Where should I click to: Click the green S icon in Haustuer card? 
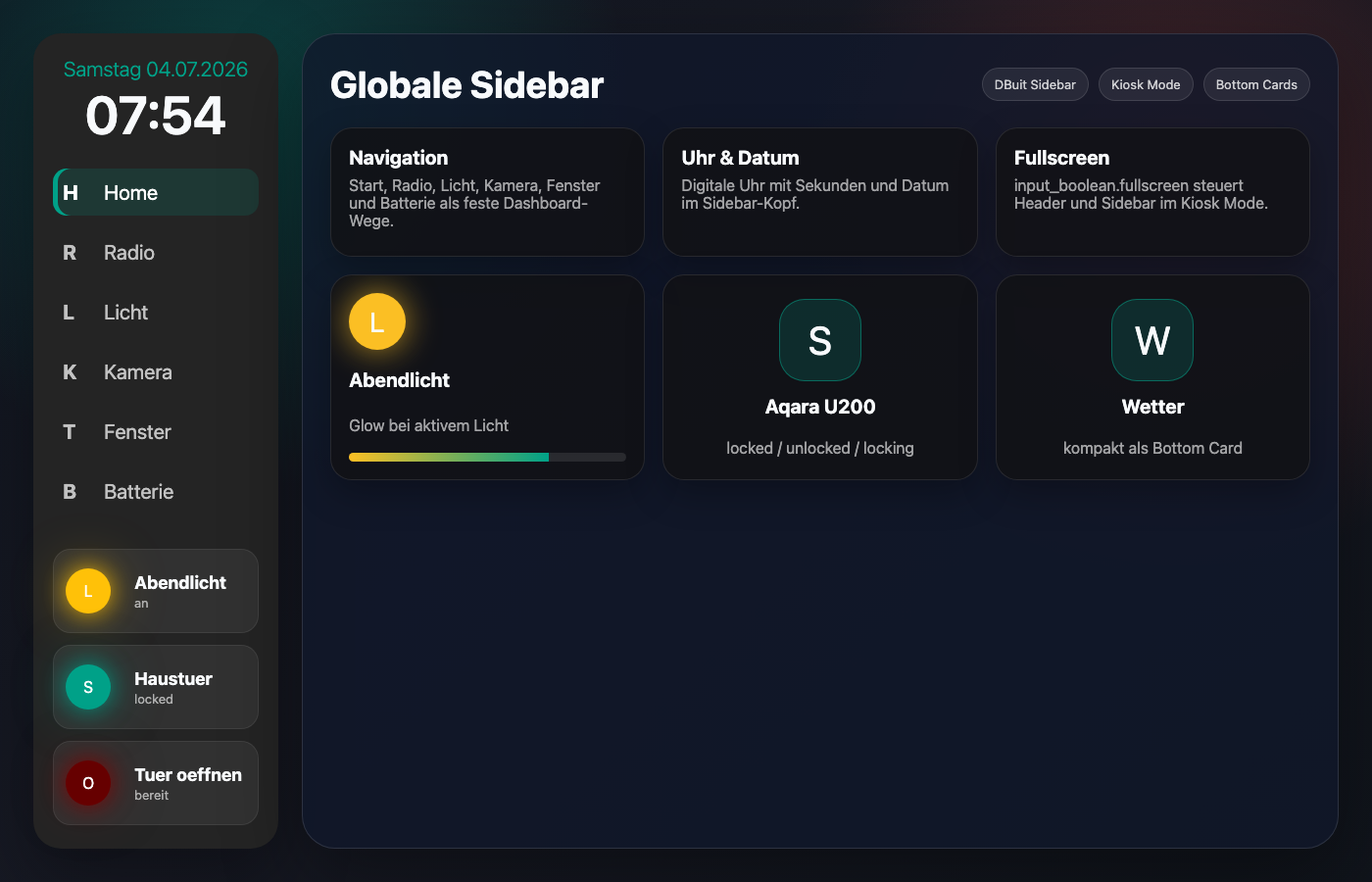[88, 687]
